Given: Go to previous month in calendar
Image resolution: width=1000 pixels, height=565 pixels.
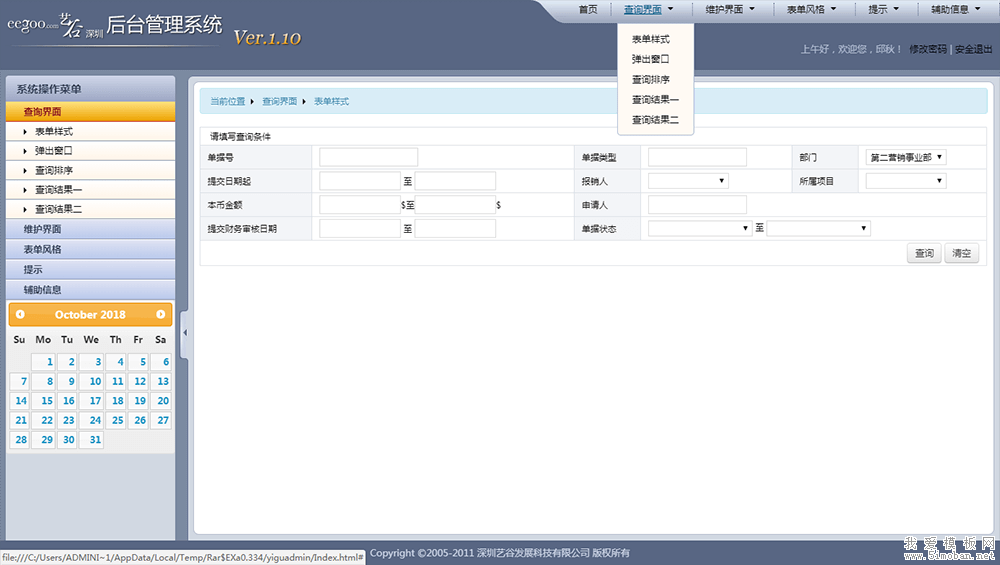Looking at the screenshot, I should click(x=20, y=315).
